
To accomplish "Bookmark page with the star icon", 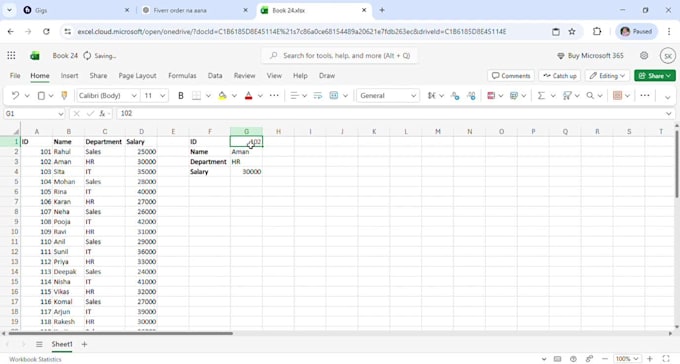I will 572,32.
